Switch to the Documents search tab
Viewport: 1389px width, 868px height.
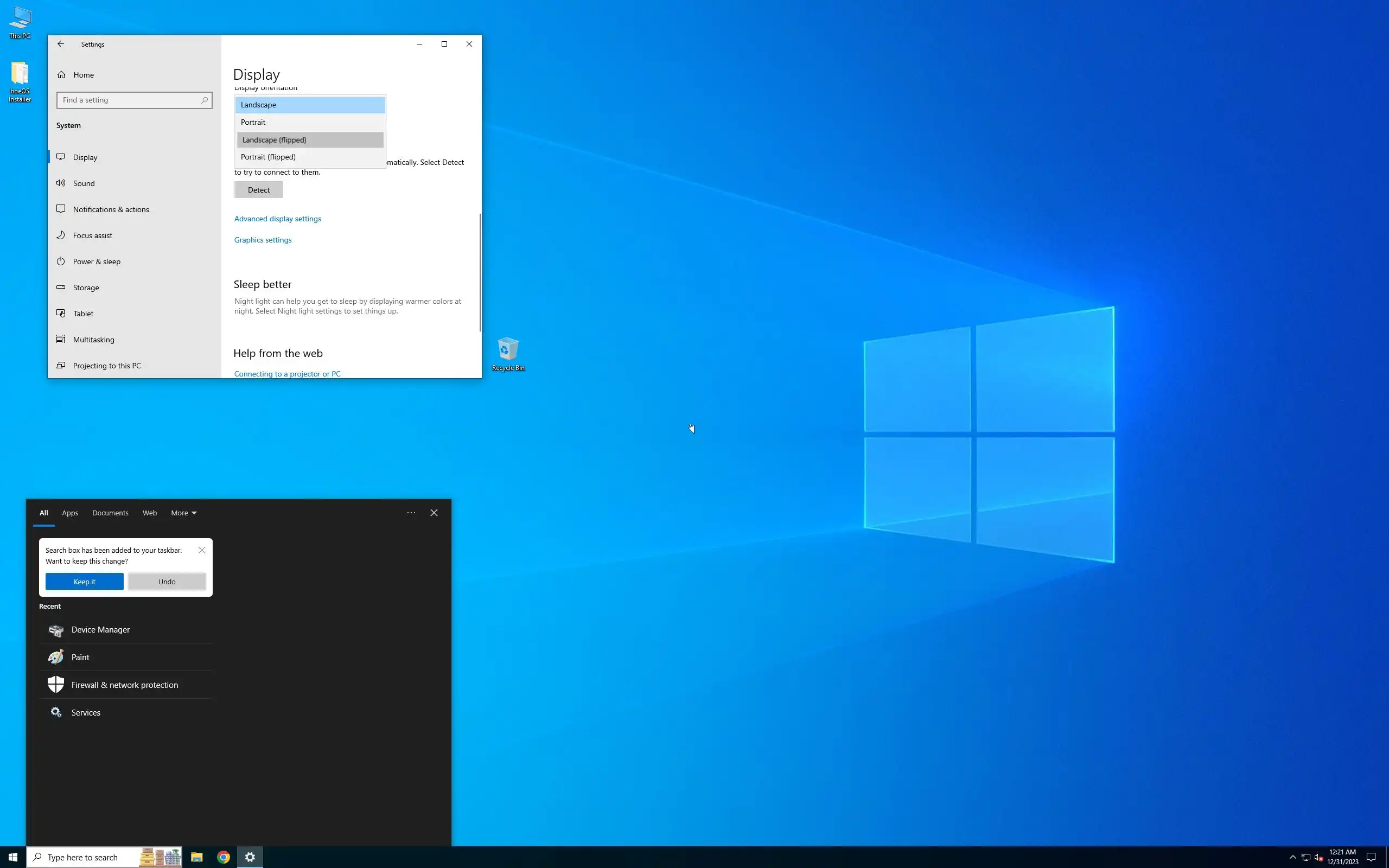(110, 513)
